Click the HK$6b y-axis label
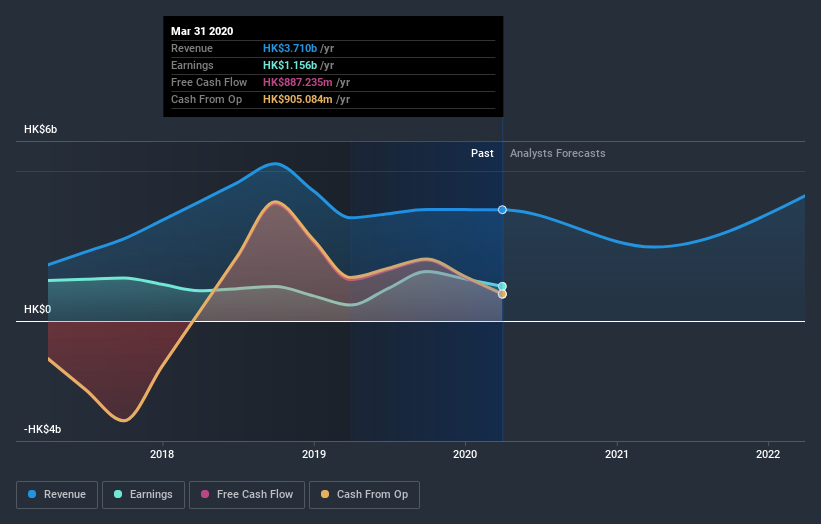 click(40, 129)
